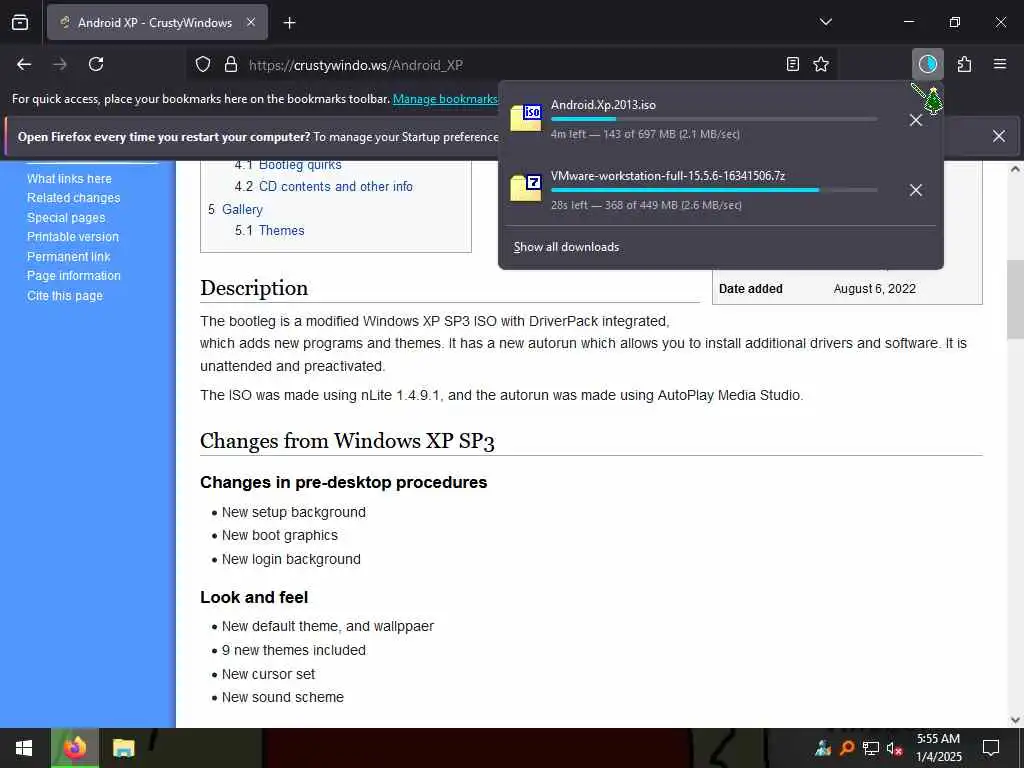Screen dimensions: 1024x768
Task: Go back to the previous page
Action: coord(24,64)
